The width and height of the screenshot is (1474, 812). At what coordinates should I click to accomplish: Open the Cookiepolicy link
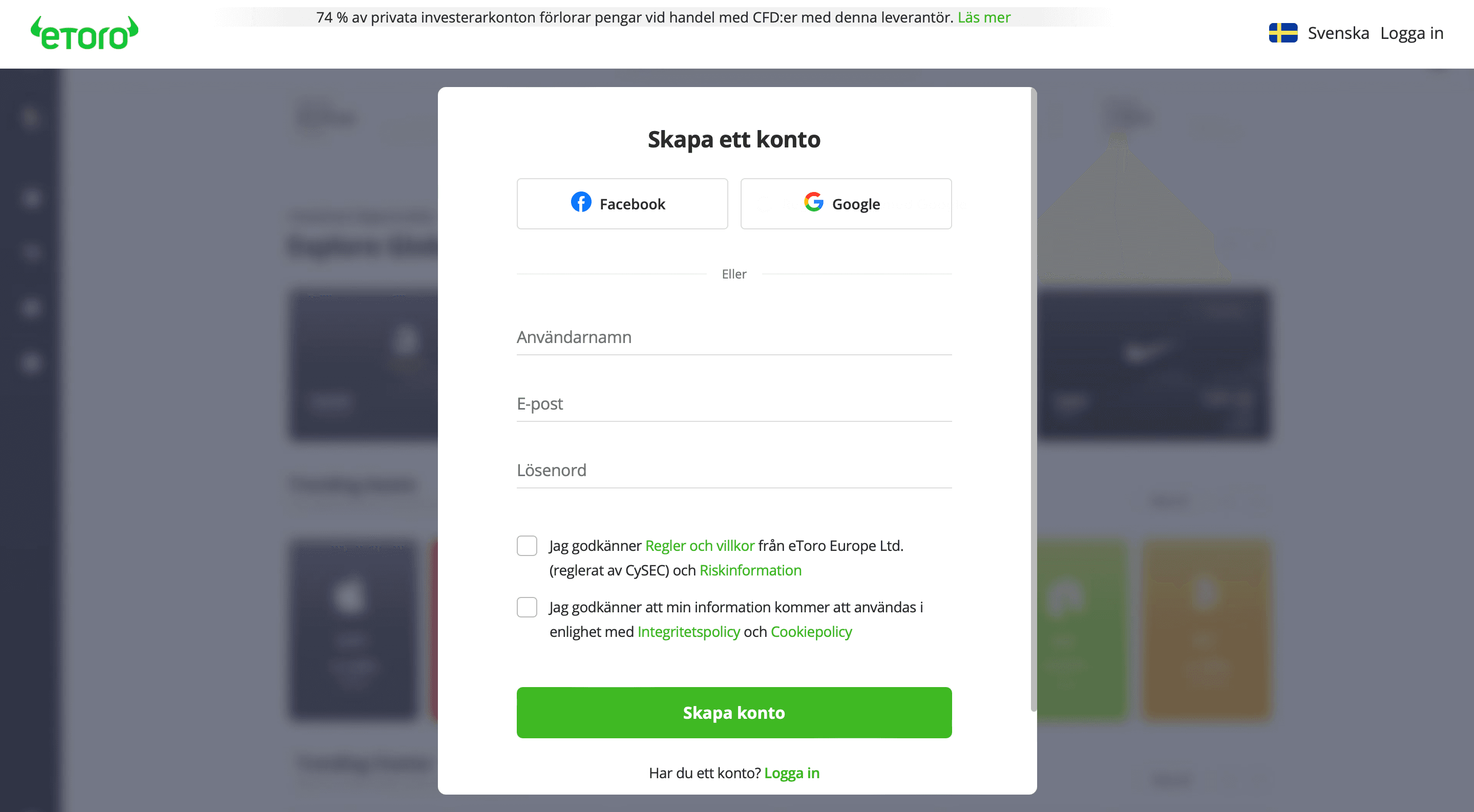[x=811, y=632]
